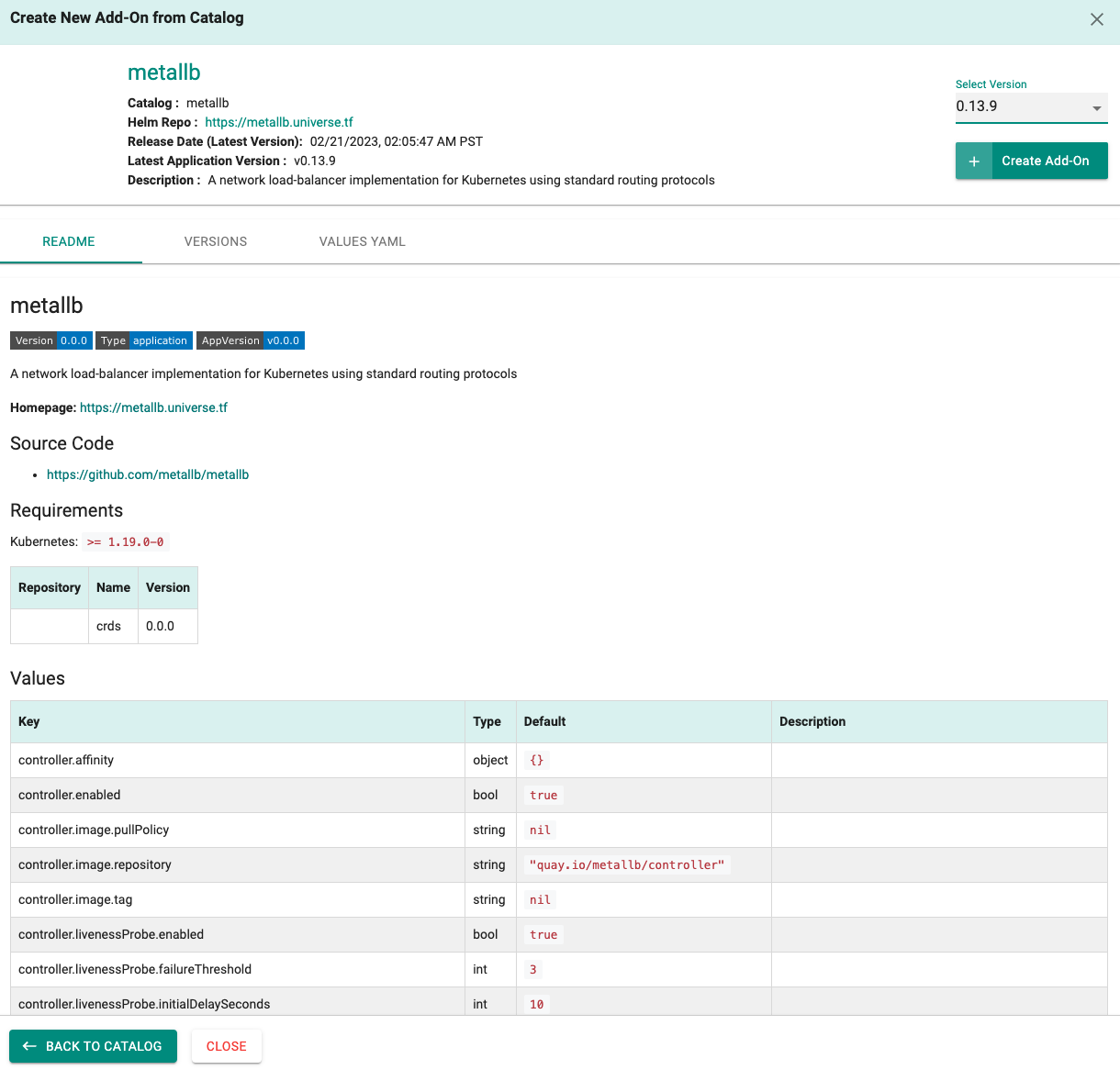Viewport: 1120px width, 1070px height.
Task: Switch to the VERSIONS tab
Action: click(216, 241)
